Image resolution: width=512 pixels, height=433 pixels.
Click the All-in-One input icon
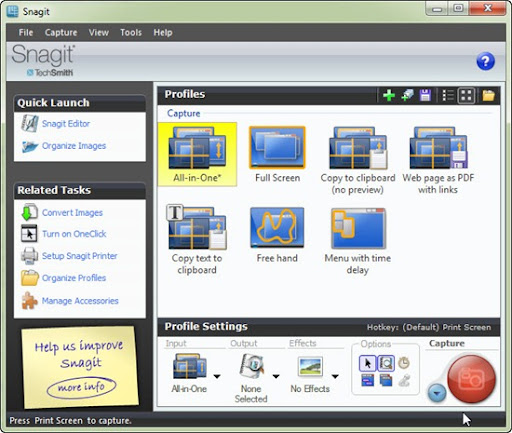click(190, 366)
